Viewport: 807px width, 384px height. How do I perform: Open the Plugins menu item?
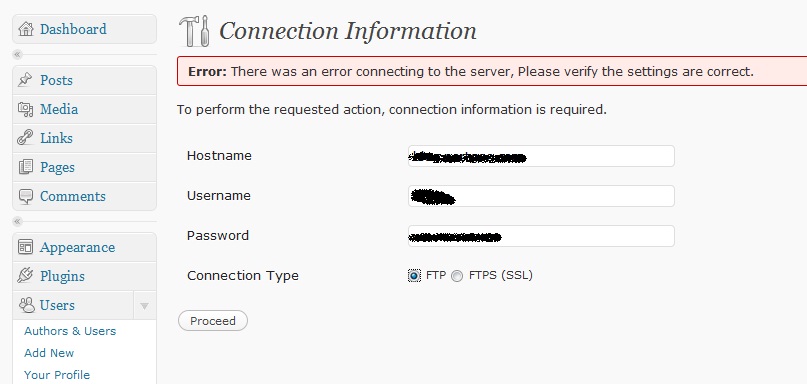(84, 276)
